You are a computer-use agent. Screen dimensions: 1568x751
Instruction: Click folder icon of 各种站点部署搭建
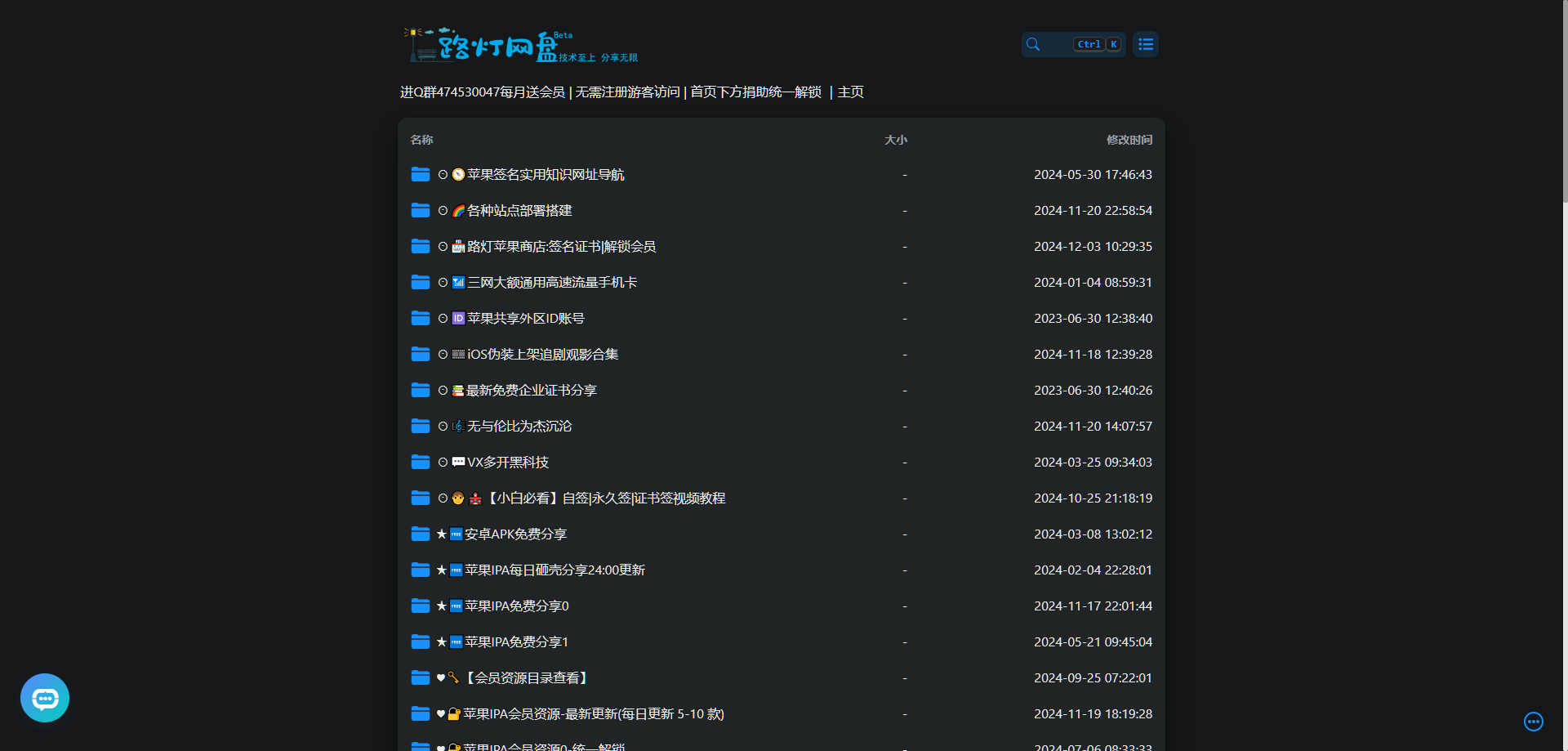pos(421,210)
